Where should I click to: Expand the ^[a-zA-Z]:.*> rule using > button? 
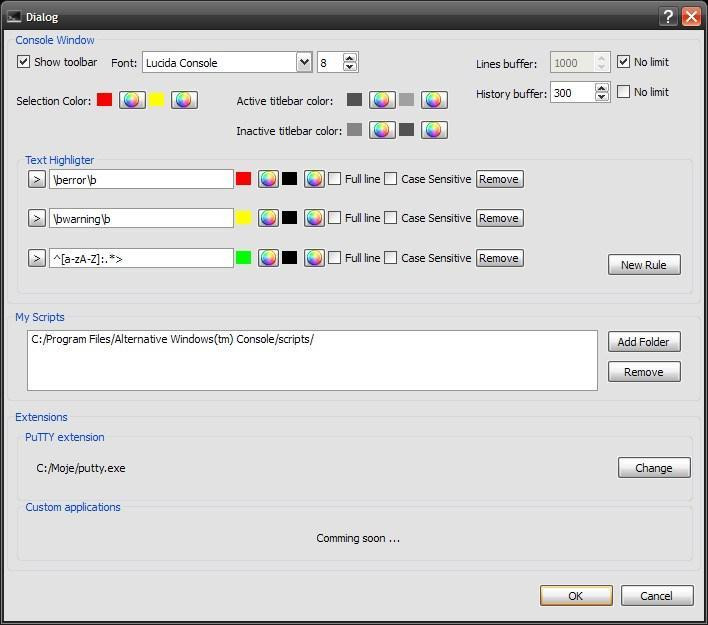point(37,259)
